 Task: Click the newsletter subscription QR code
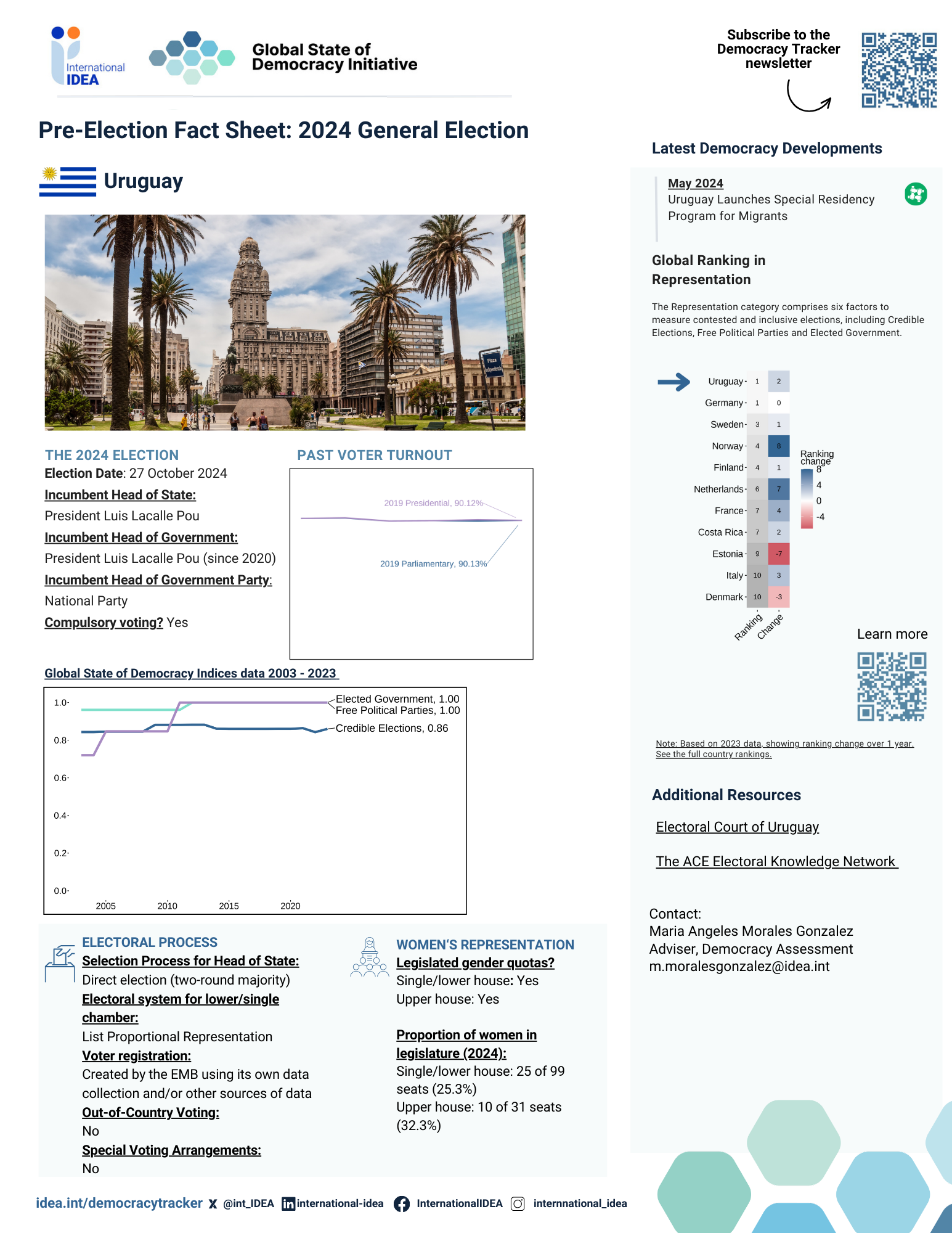(x=899, y=70)
